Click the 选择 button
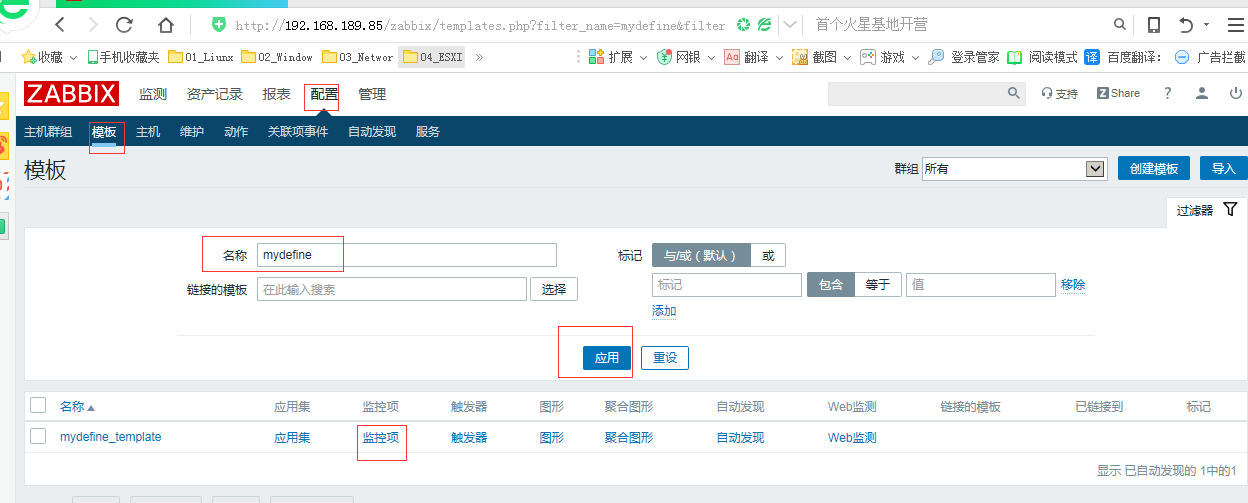The width and height of the screenshot is (1248, 503). [554, 289]
